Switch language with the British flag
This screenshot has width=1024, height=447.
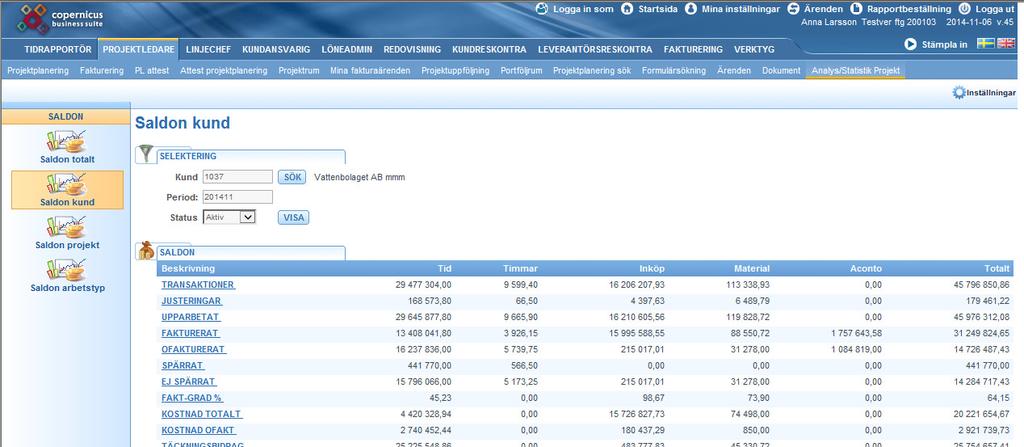(x=1006, y=44)
